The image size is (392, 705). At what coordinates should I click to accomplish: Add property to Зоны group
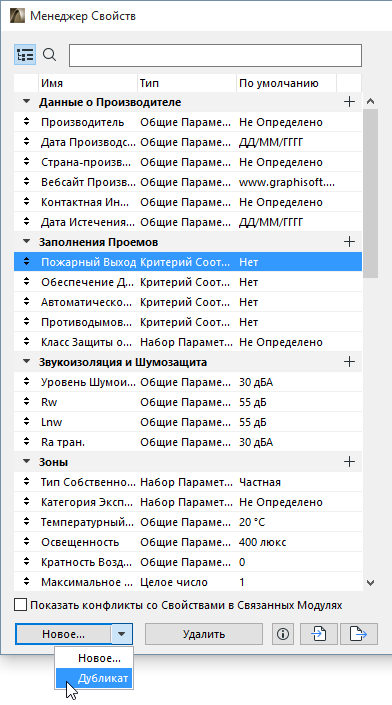point(349,462)
